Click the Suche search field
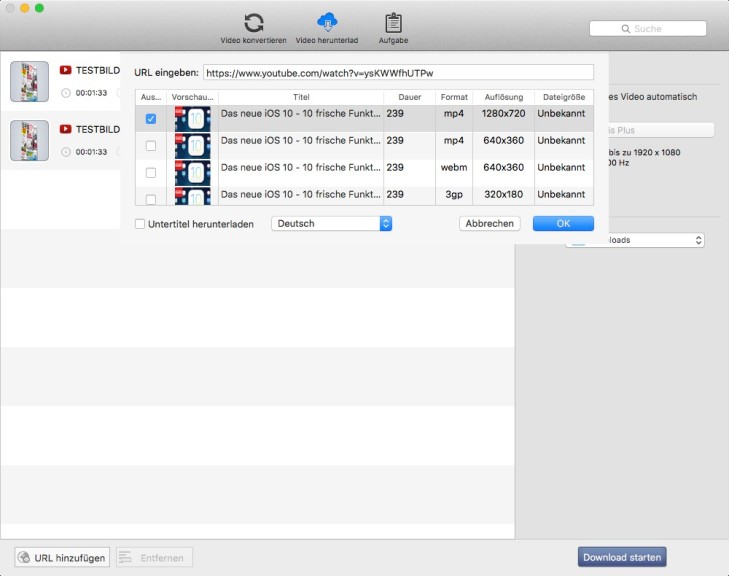This screenshot has width=729, height=576. pos(648,29)
